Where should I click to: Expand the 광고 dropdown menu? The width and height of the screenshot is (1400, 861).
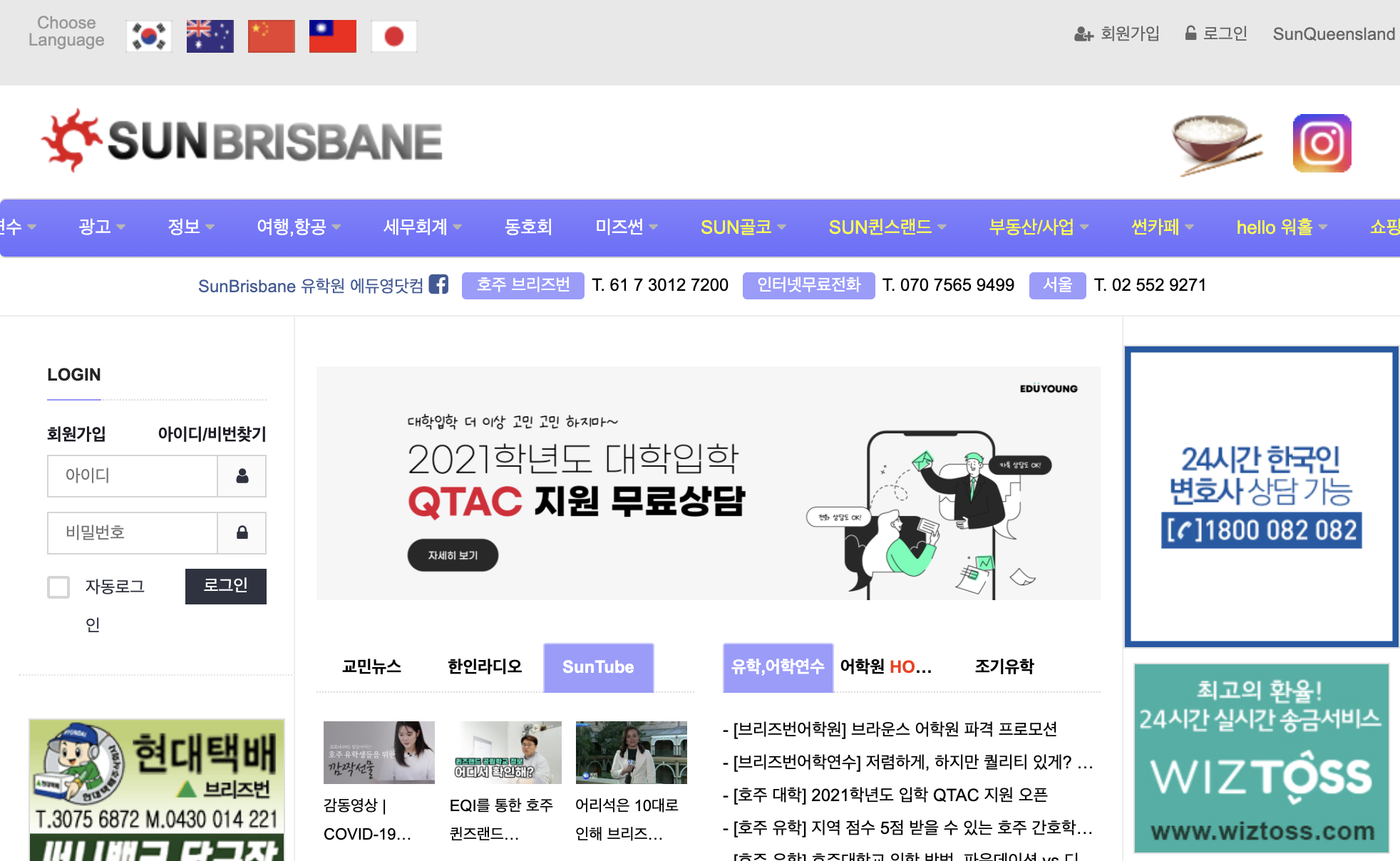(101, 227)
